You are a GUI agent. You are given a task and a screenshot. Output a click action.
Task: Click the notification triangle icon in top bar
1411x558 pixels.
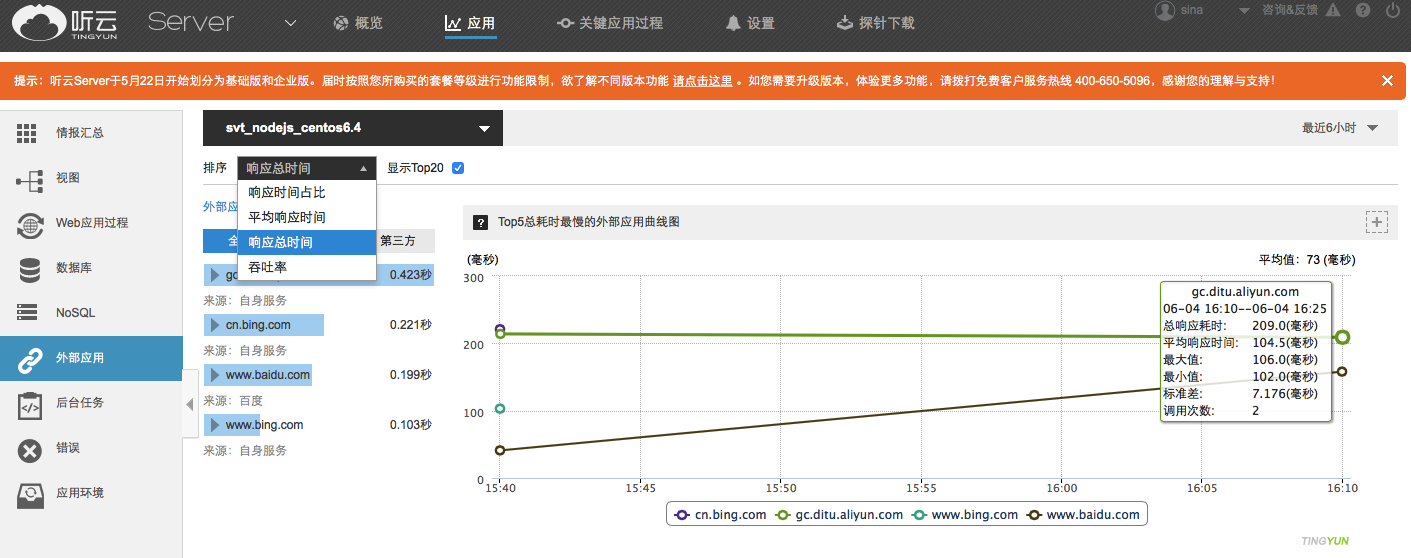click(1335, 10)
